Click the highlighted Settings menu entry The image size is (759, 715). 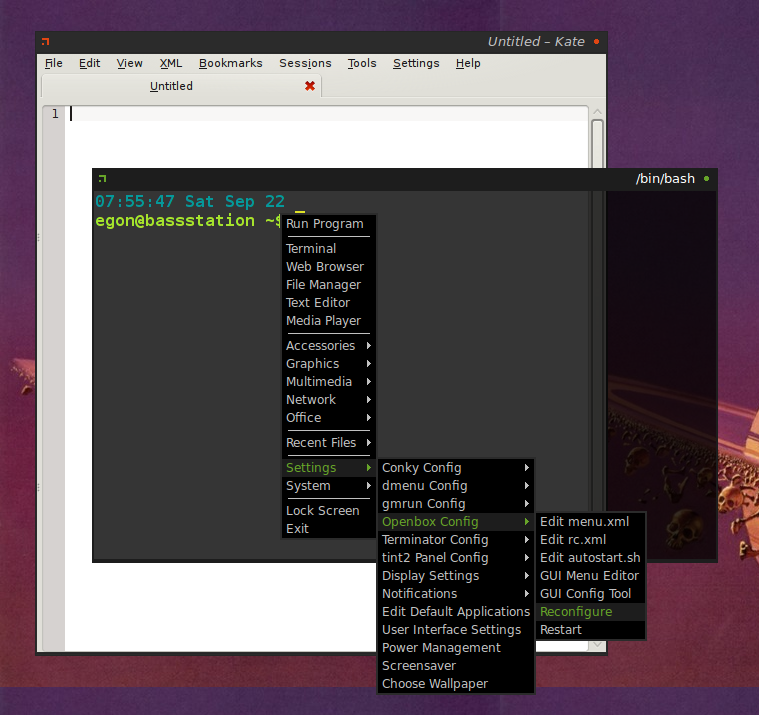(x=328, y=468)
